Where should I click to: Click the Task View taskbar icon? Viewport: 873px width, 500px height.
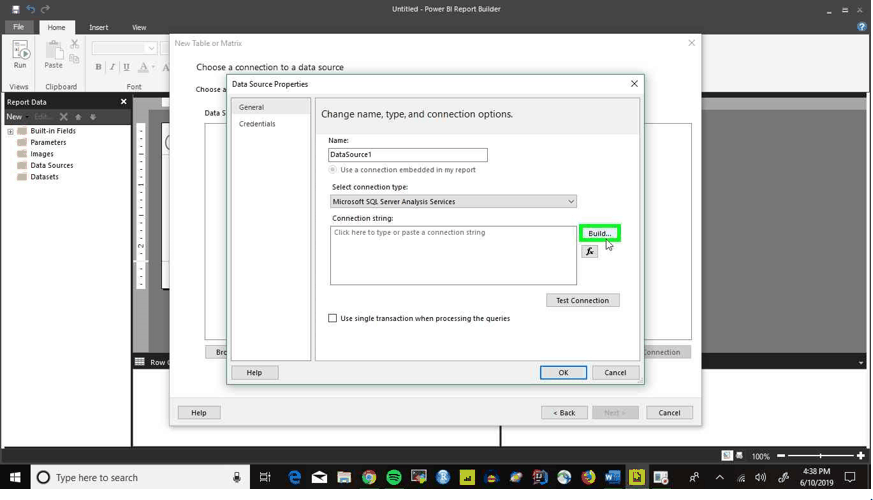[x=265, y=477]
